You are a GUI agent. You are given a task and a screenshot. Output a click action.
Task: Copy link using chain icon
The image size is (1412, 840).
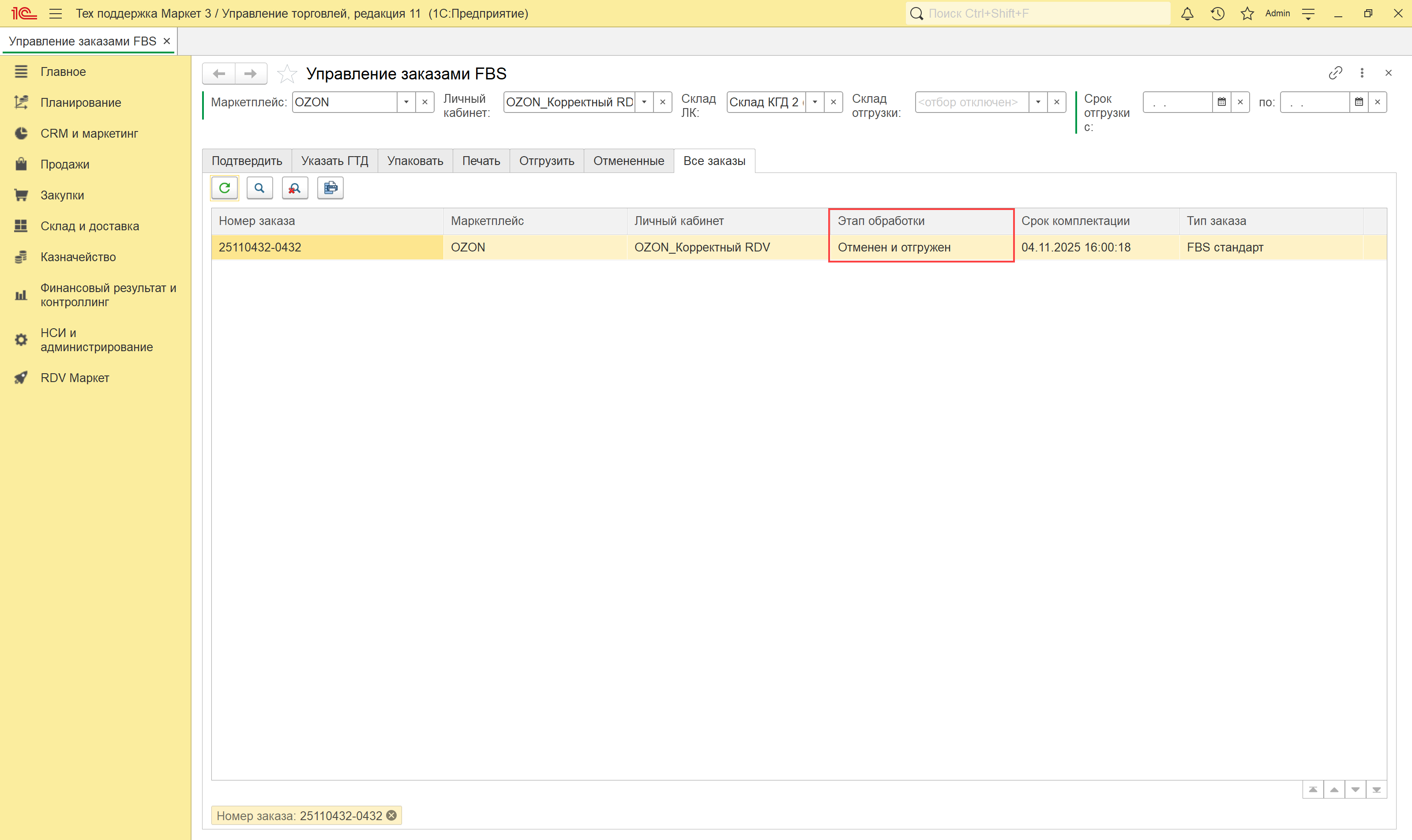pos(1335,73)
